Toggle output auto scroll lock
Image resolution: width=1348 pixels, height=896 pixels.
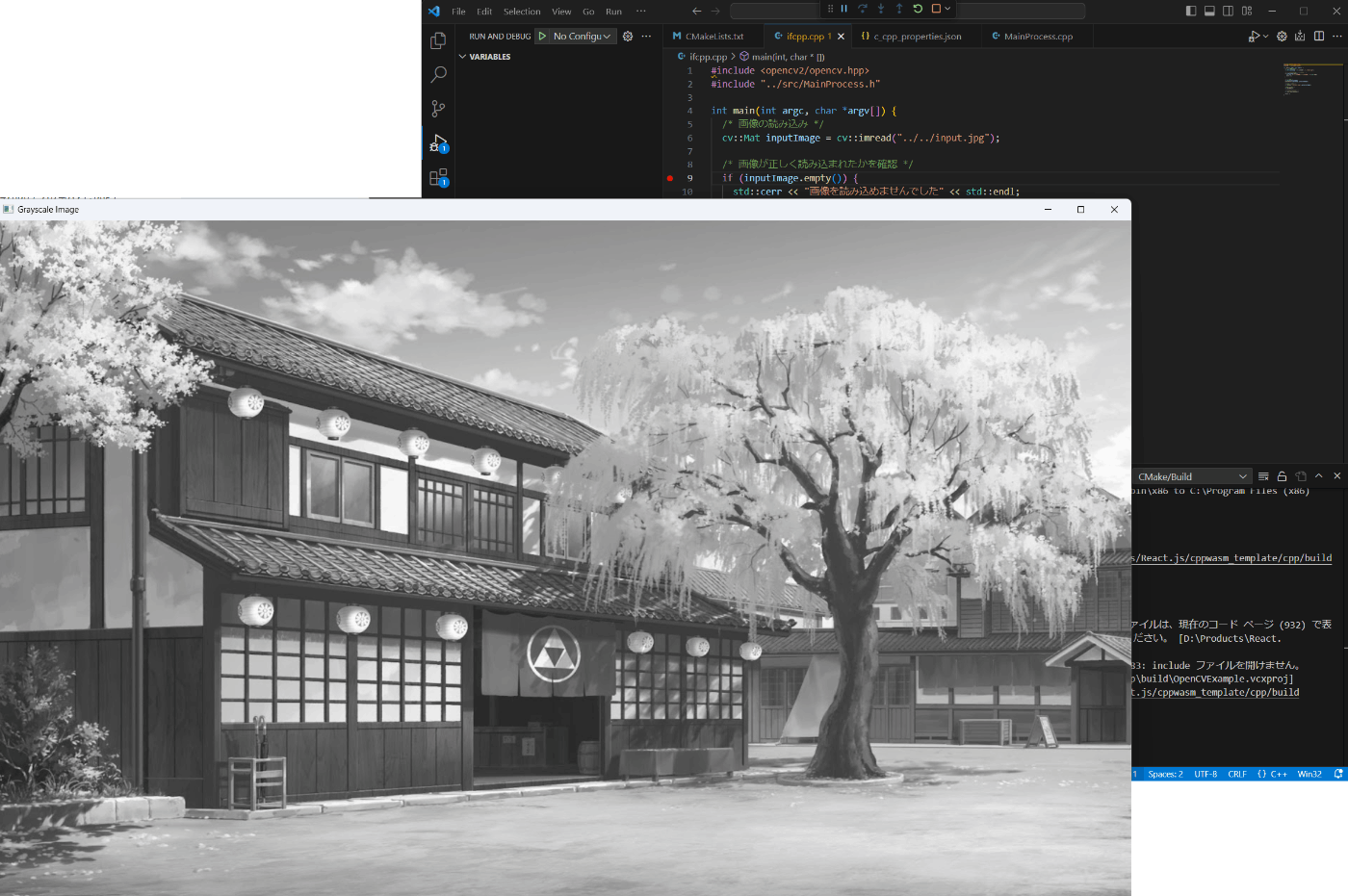pyautogui.click(x=1282, y=476)
